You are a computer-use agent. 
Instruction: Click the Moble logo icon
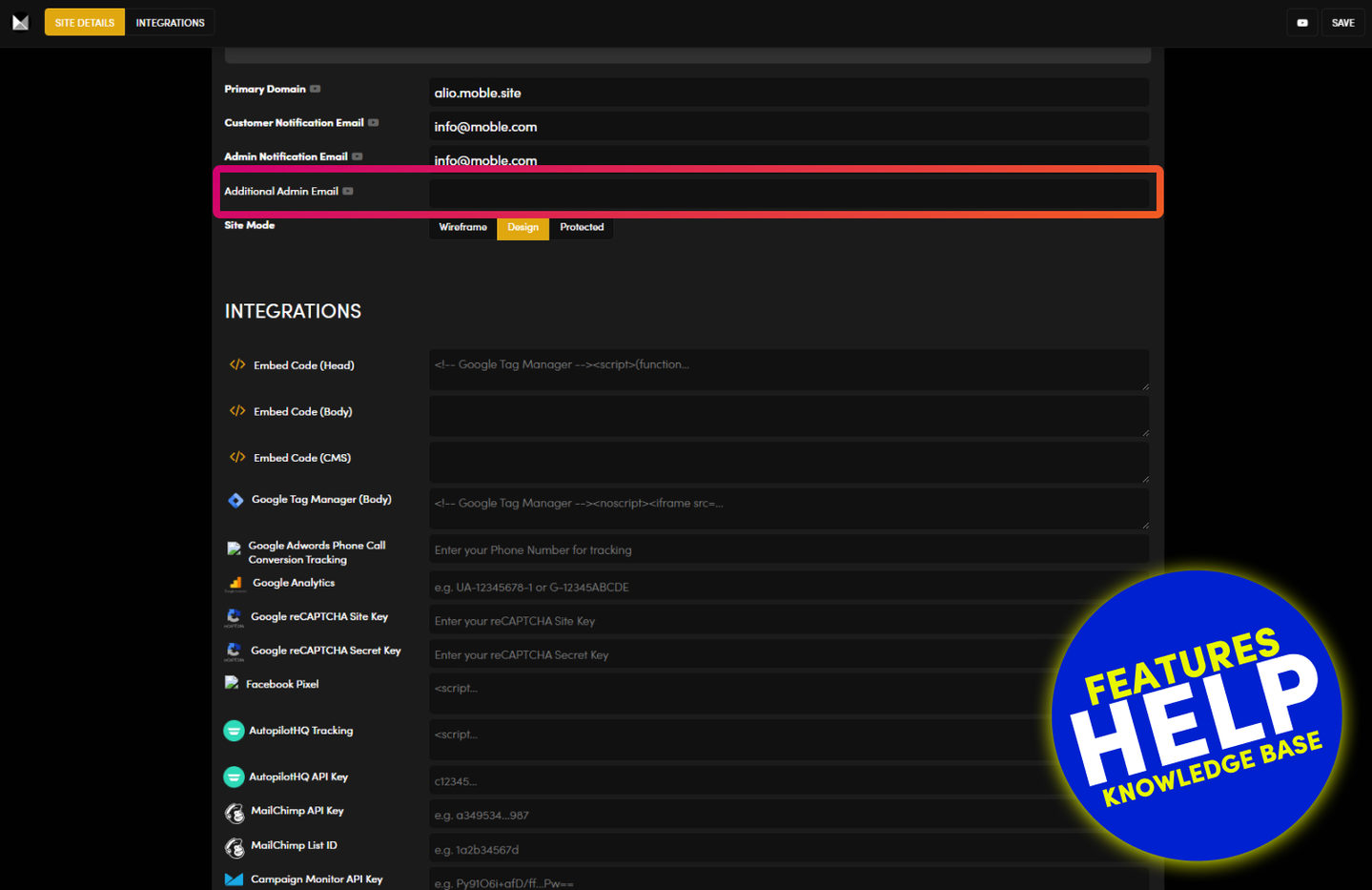coord(20,22)
